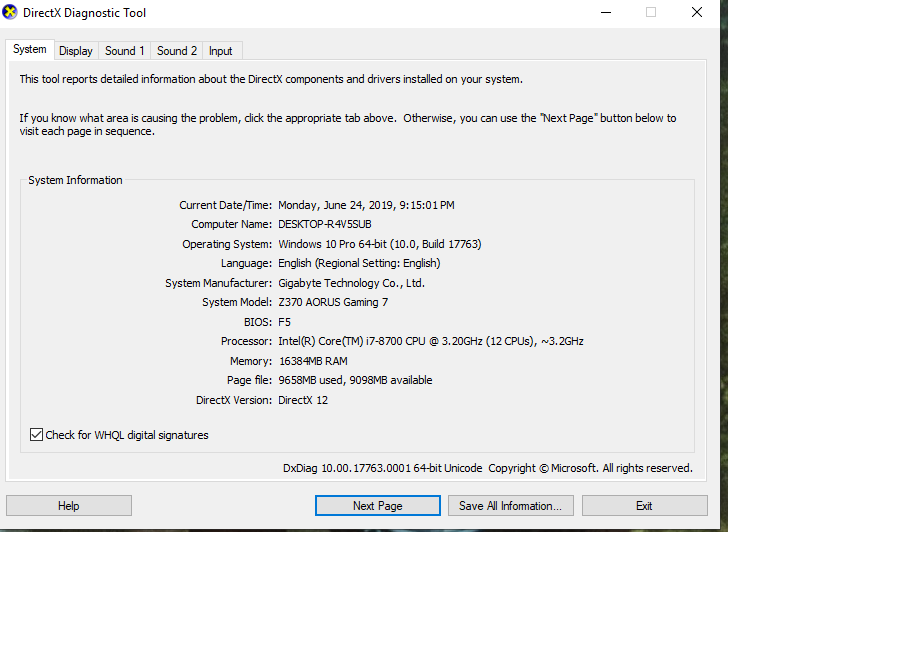Close the DirectX Diagnostic Tool window

697,12
